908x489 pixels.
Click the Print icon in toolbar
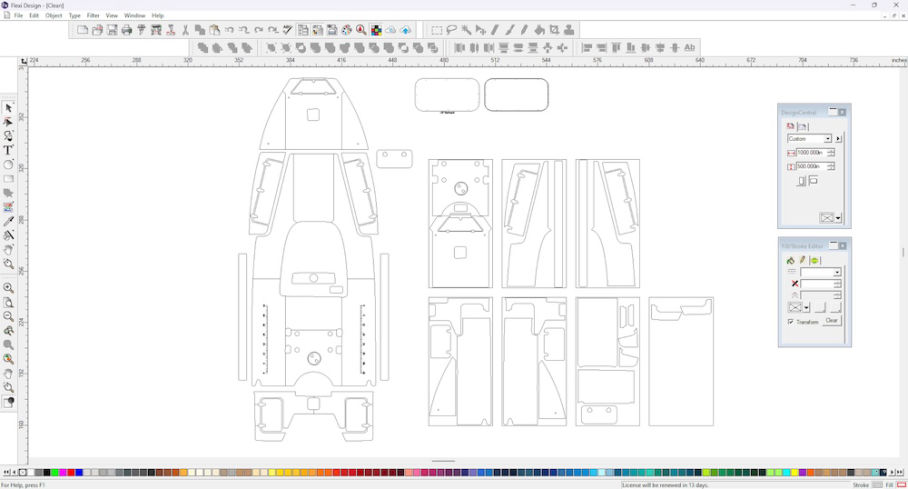coord(126,30)
